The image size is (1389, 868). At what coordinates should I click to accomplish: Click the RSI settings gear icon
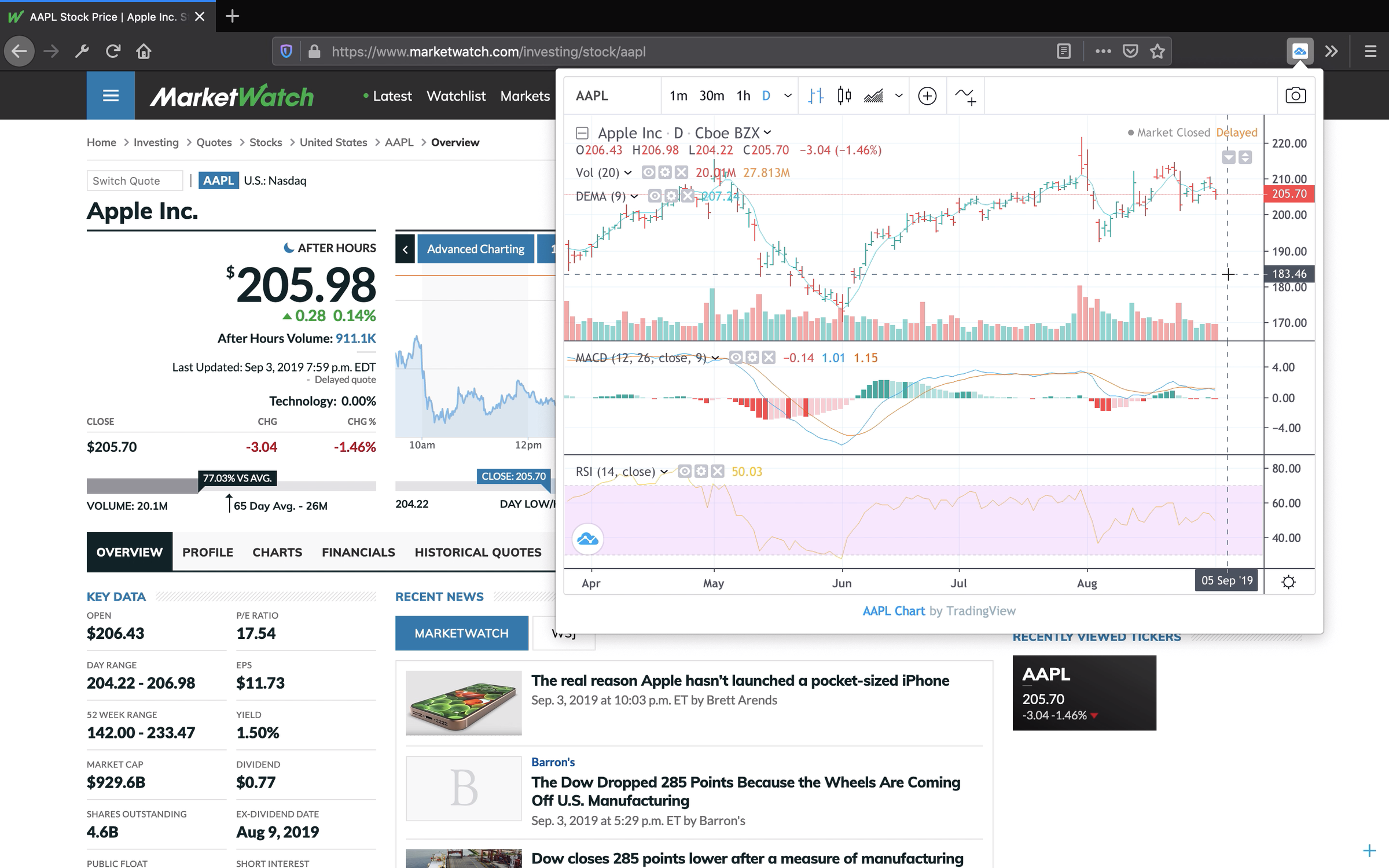coord(699,471)
